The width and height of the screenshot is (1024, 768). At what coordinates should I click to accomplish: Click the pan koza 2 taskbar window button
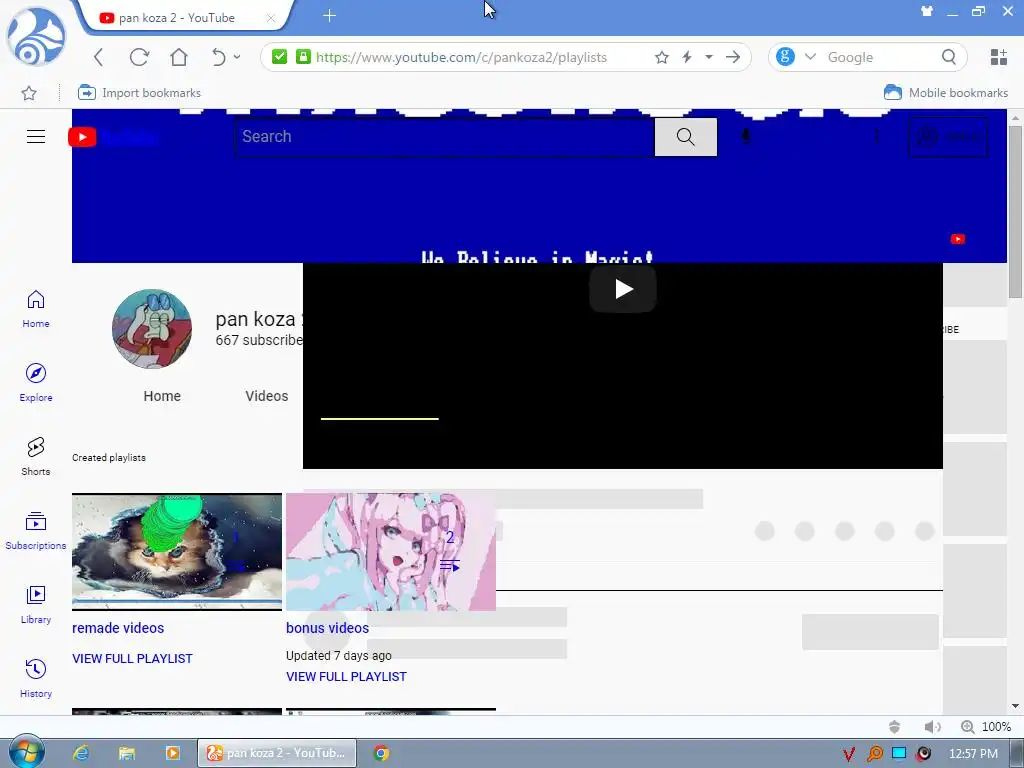[x=277, y=753]
